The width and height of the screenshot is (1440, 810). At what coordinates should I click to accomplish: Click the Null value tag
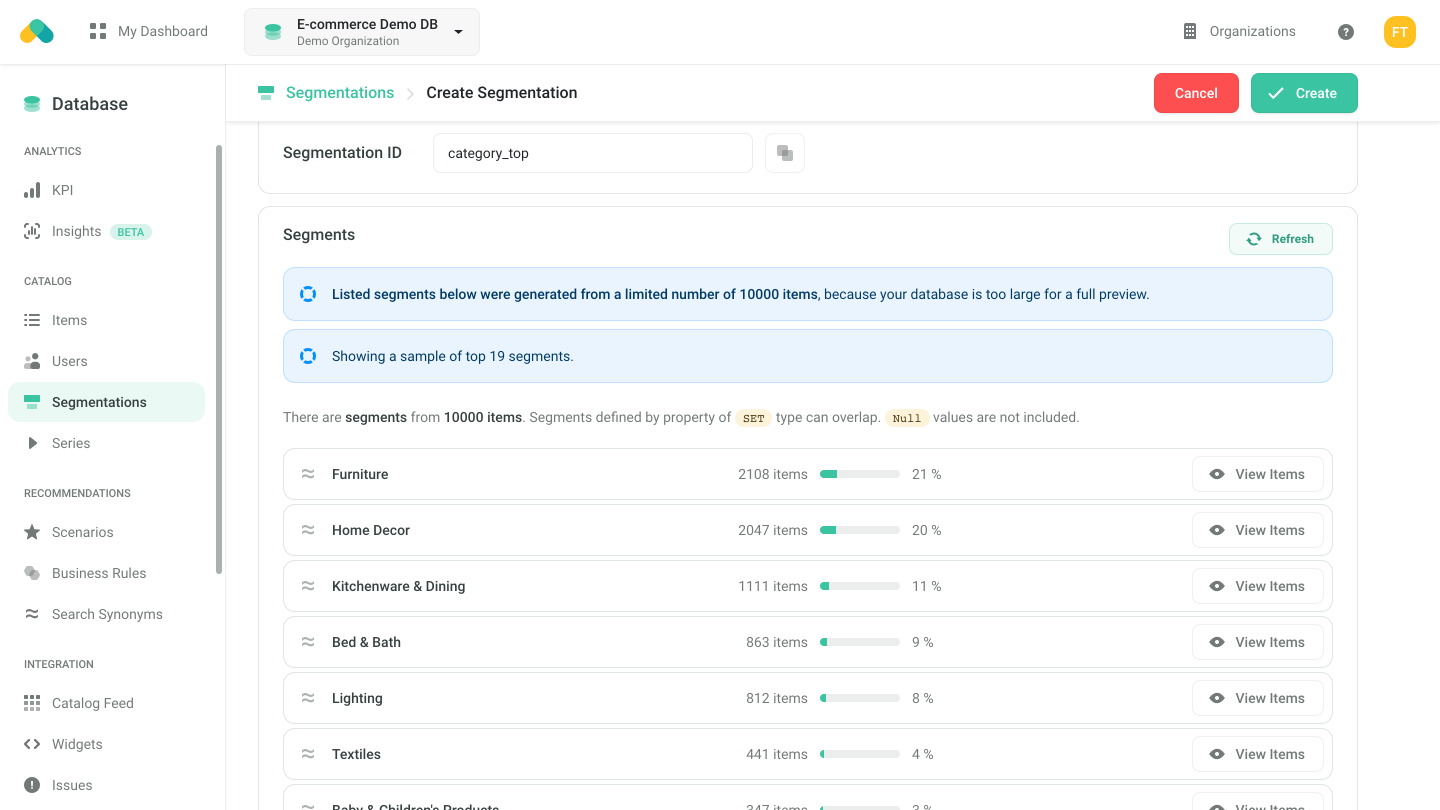click(x=907, y=418)
